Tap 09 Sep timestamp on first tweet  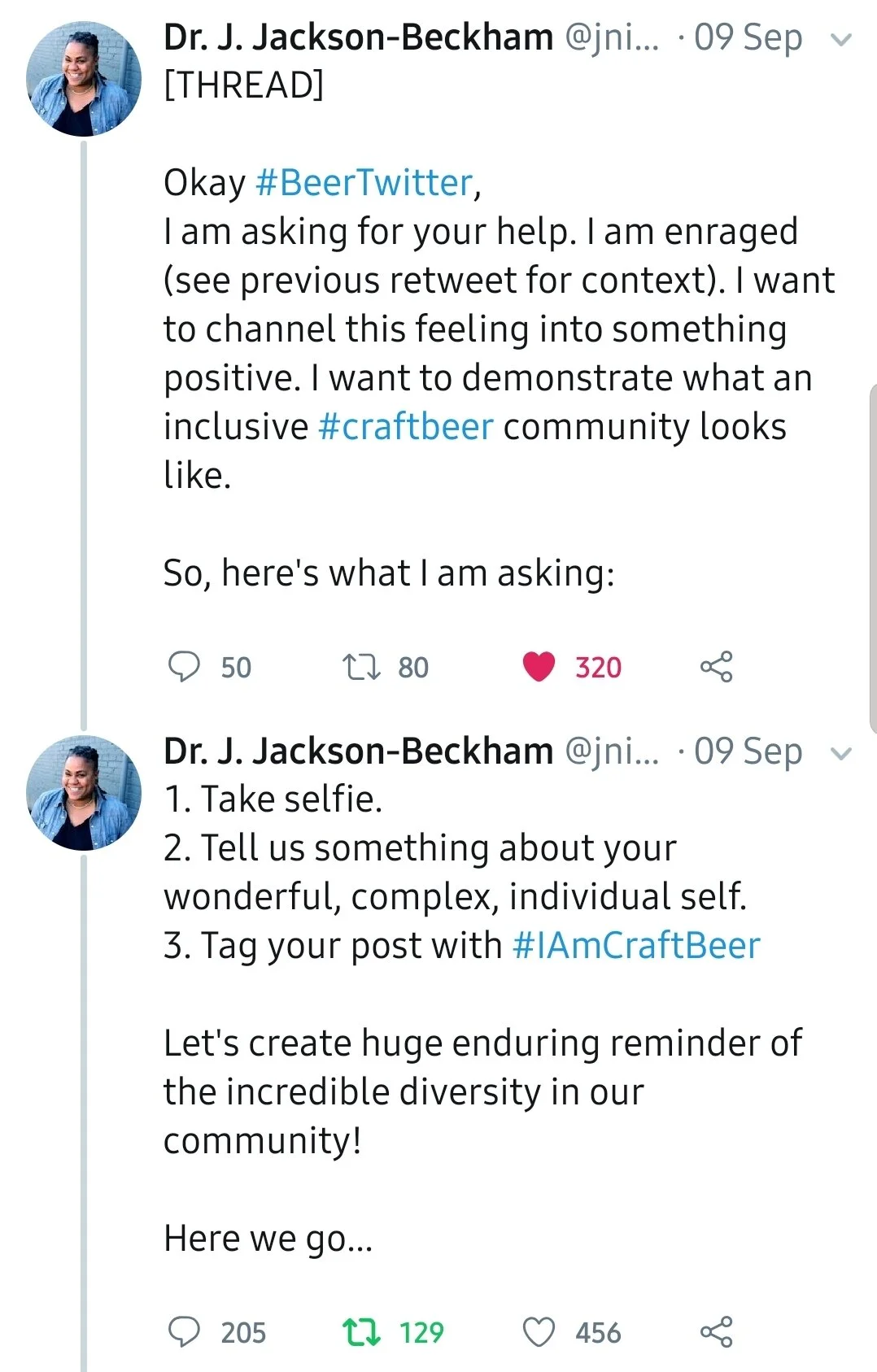click(x=748, y=38)
